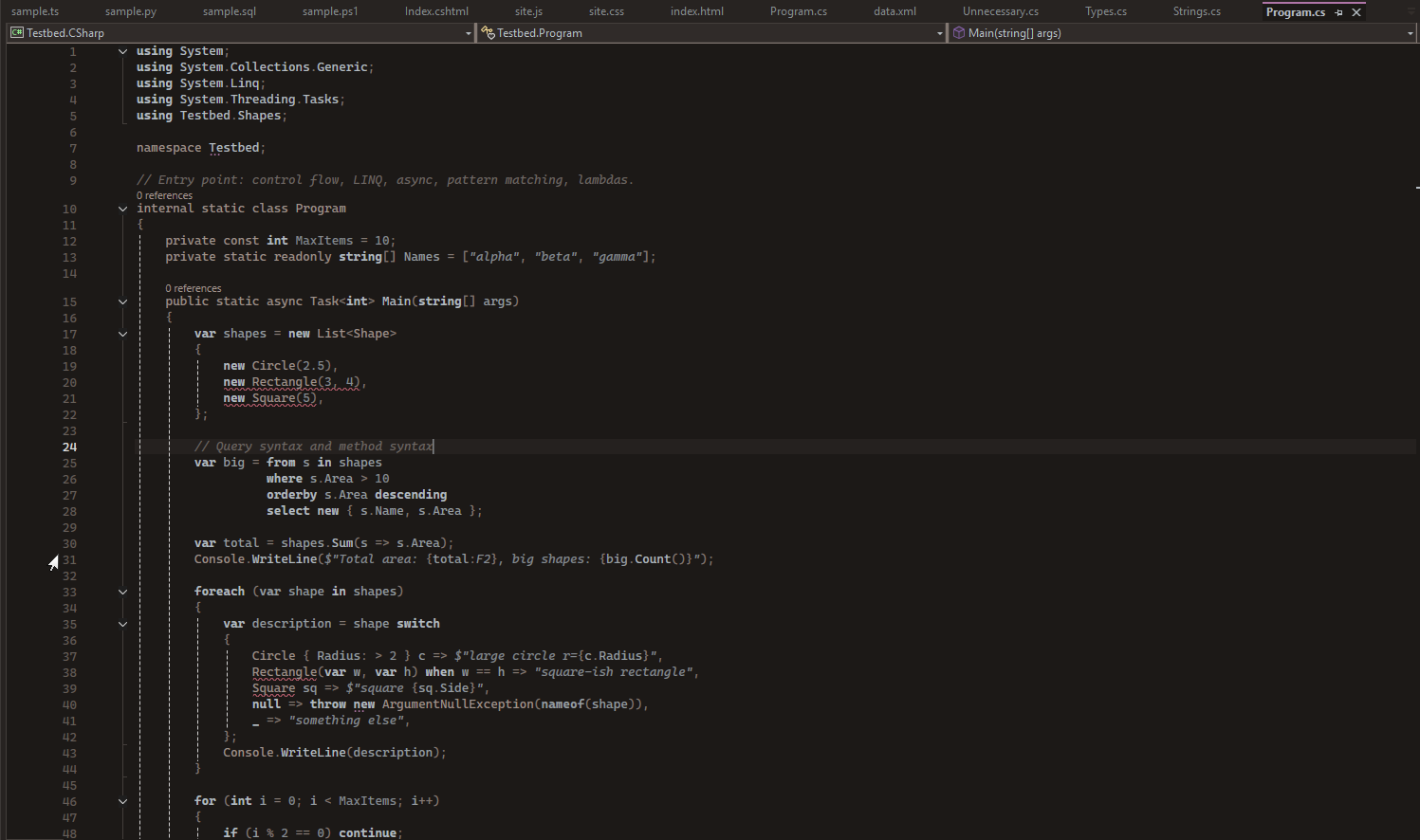Click 'Console.WriteLine(description);' on line 43

(x=335, y=753)
